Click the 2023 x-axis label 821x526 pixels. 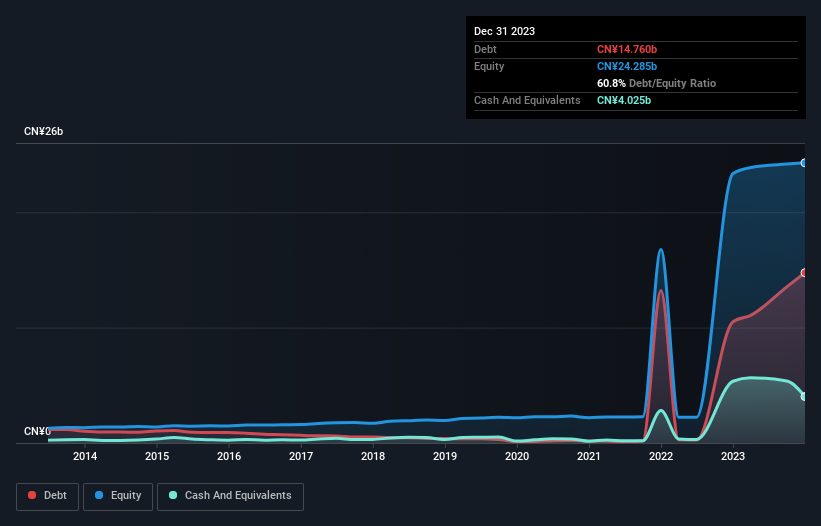click(x=733, y=456)
